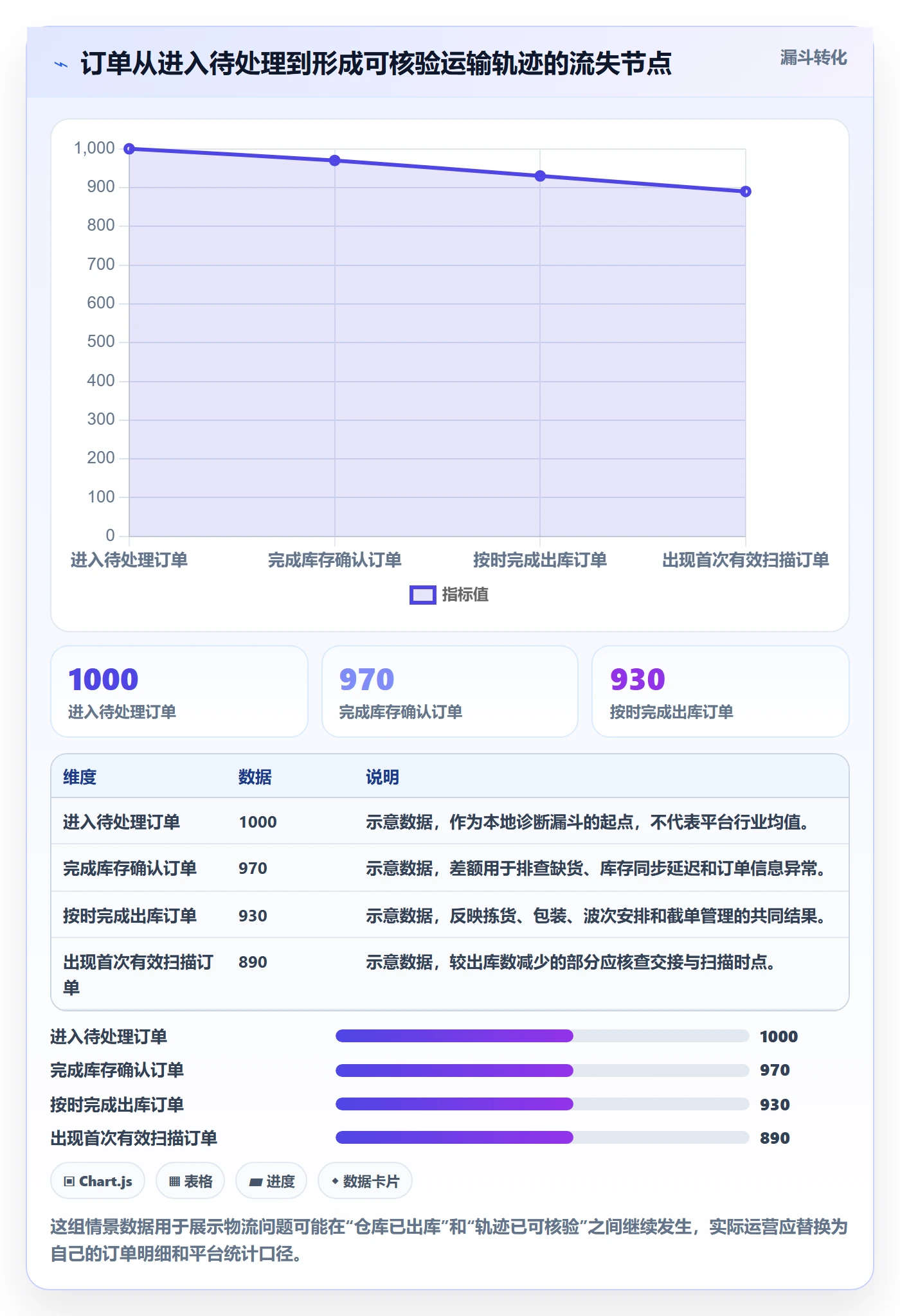Image resolution: width=900 pixels, height=1316 pixels.
Task: Click the bar icon in the 进度 chip
Action: [x=256, y=1182]
